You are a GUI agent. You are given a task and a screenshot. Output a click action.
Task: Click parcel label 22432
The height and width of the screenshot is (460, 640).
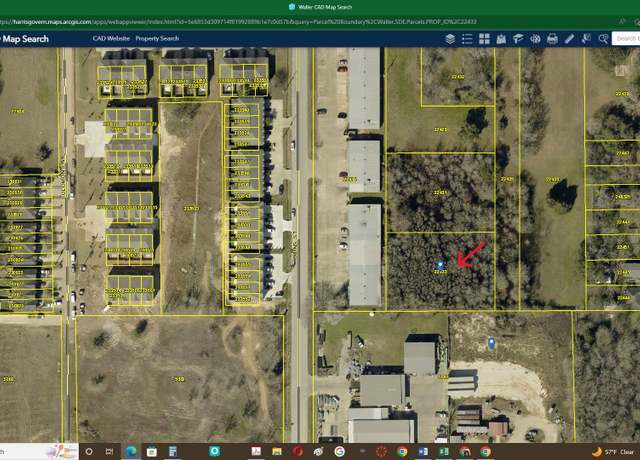(458, 76)
